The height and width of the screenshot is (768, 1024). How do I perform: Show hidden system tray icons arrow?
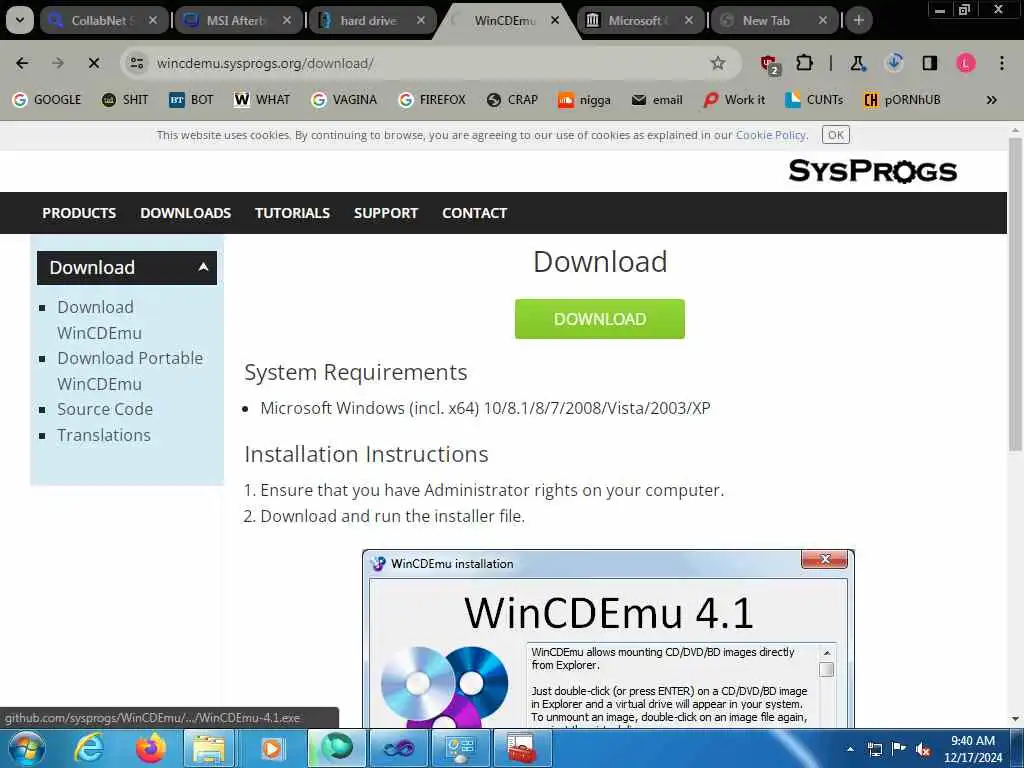pyautogui.click(x=850, y=749)
